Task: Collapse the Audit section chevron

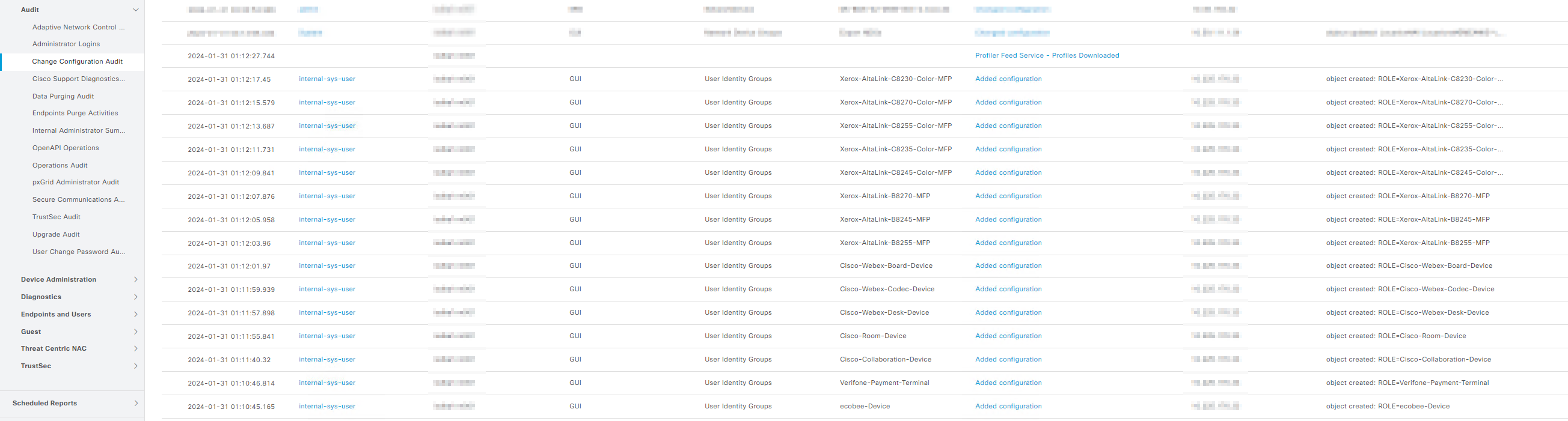Action: tap(136, 10)
